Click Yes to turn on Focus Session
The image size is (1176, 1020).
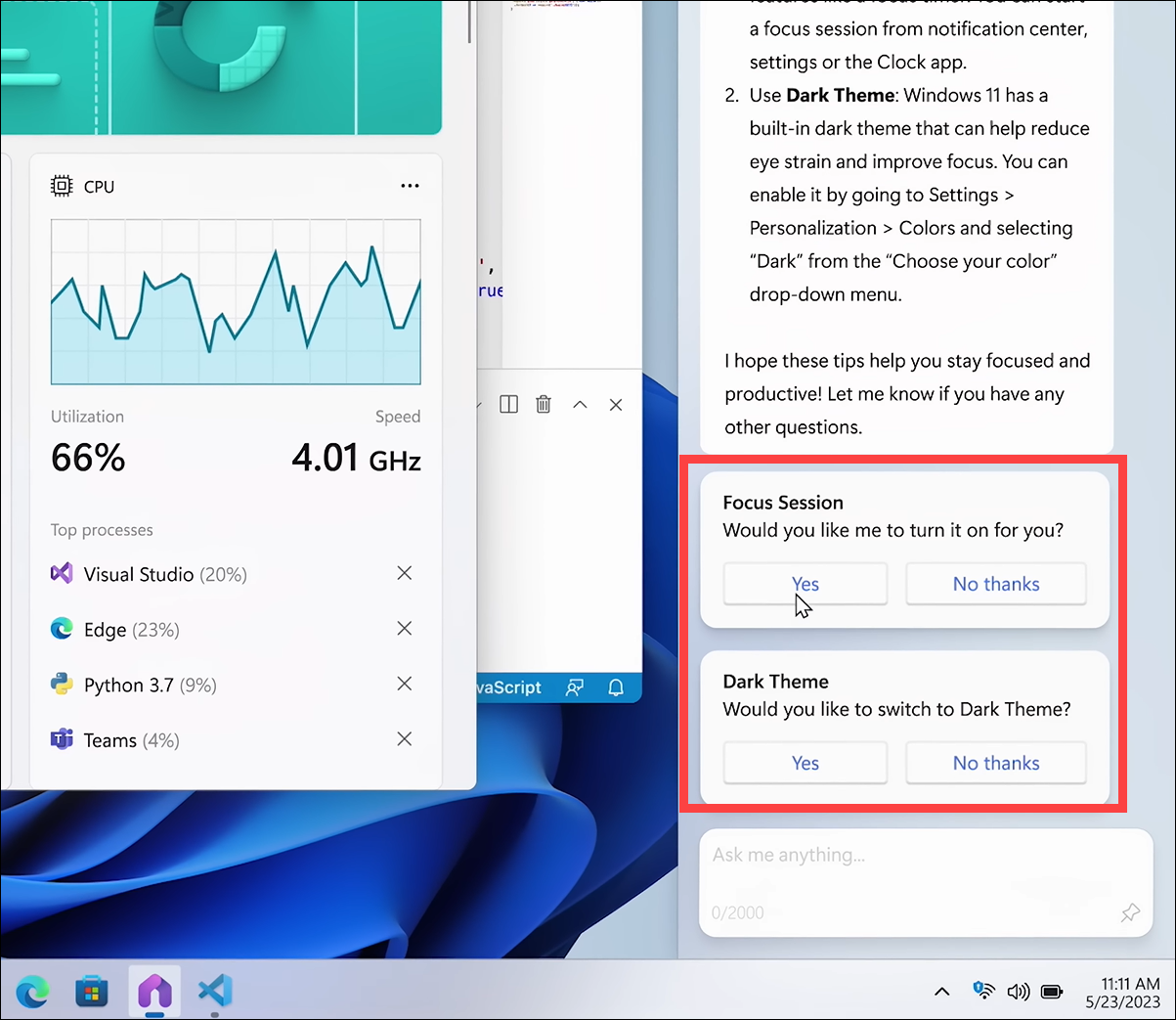[805, 583]
